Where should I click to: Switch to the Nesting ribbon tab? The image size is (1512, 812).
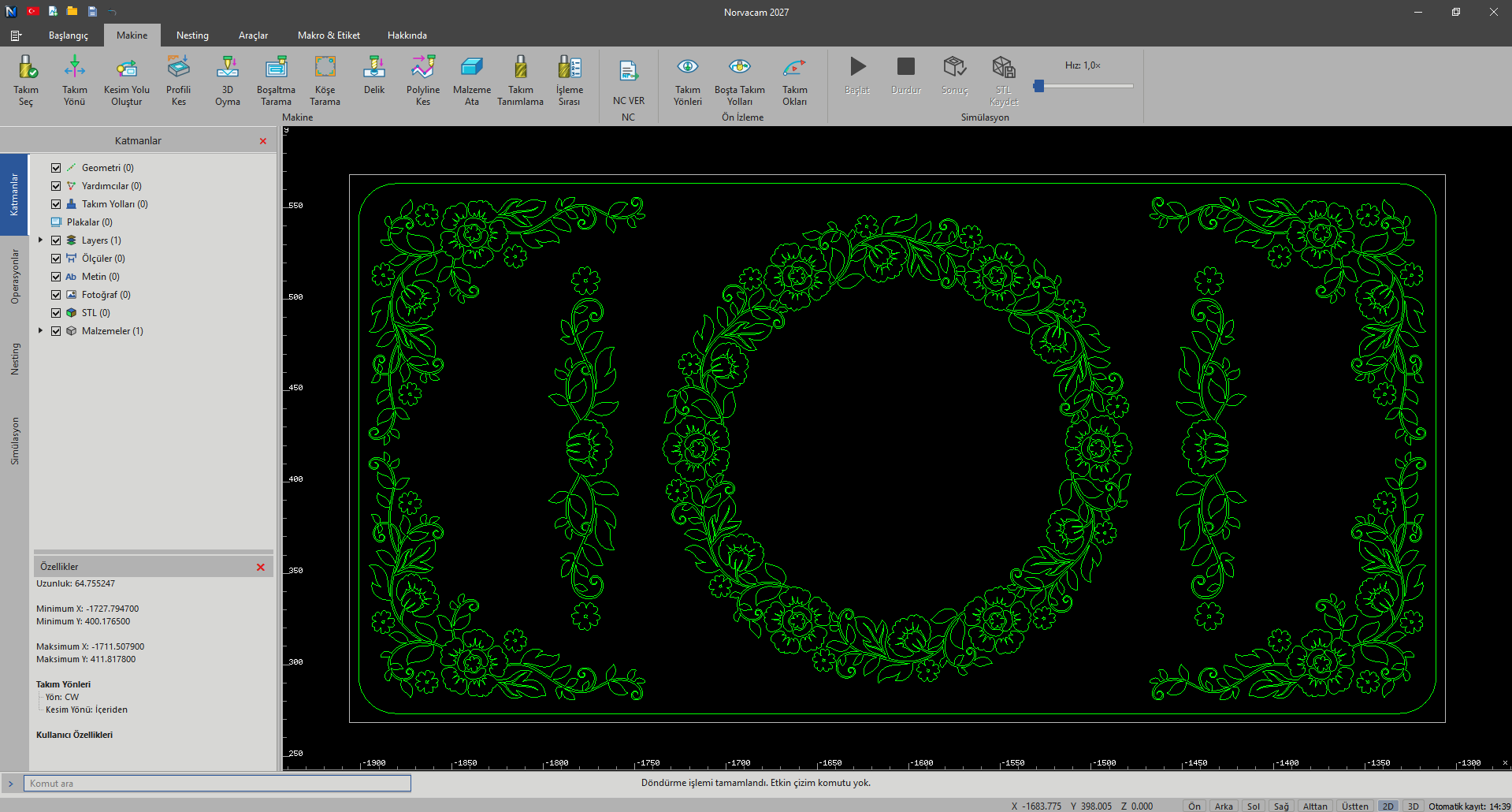[x=192, y=35]
